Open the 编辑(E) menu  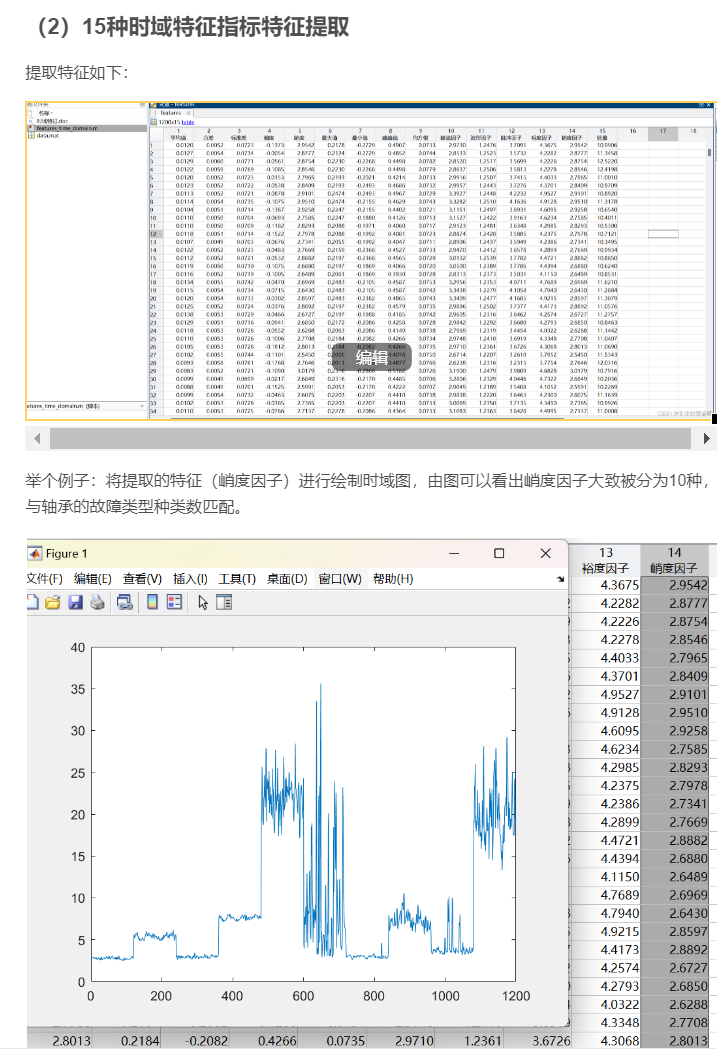coord(92,579)
